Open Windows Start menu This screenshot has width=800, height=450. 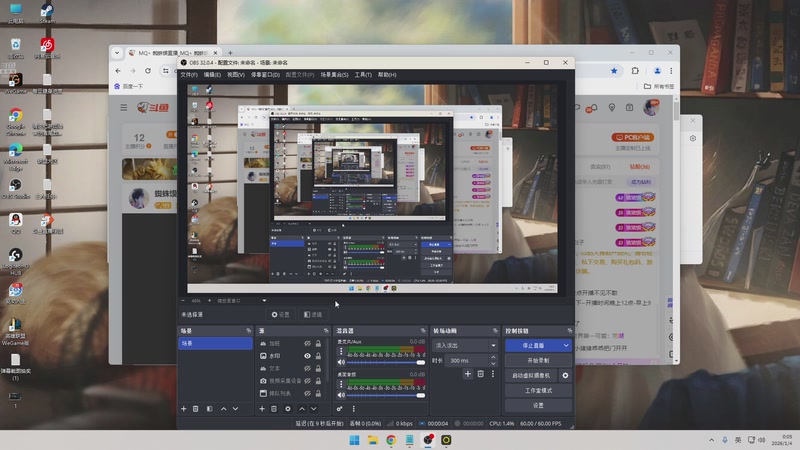pyautogui.click(x=354, y=440)
